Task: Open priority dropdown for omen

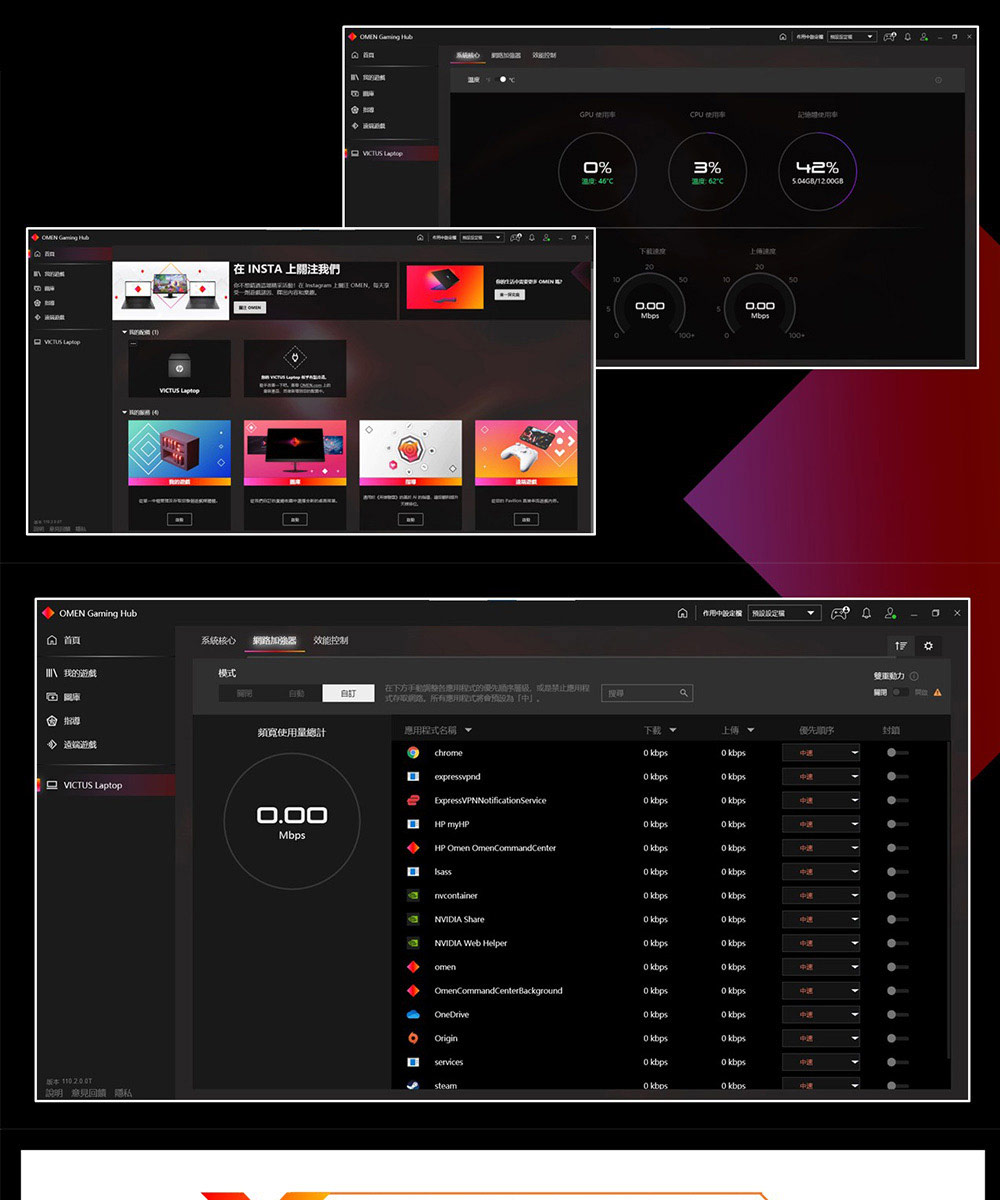Action: [x=821, y=967]
